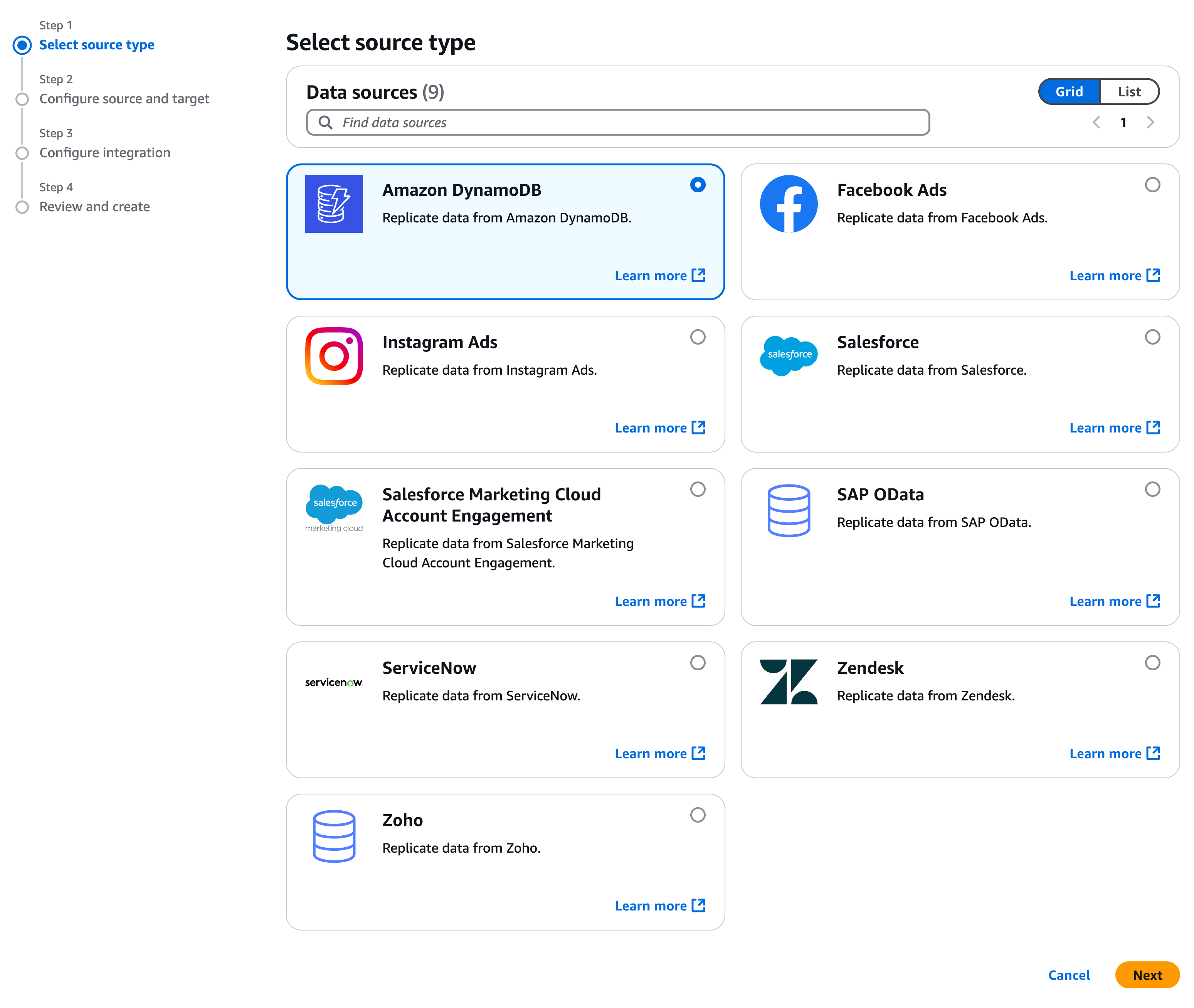Select the Facebook Ads radio button
This screenshot has width=1194, height=1008.
(1152, 185)
